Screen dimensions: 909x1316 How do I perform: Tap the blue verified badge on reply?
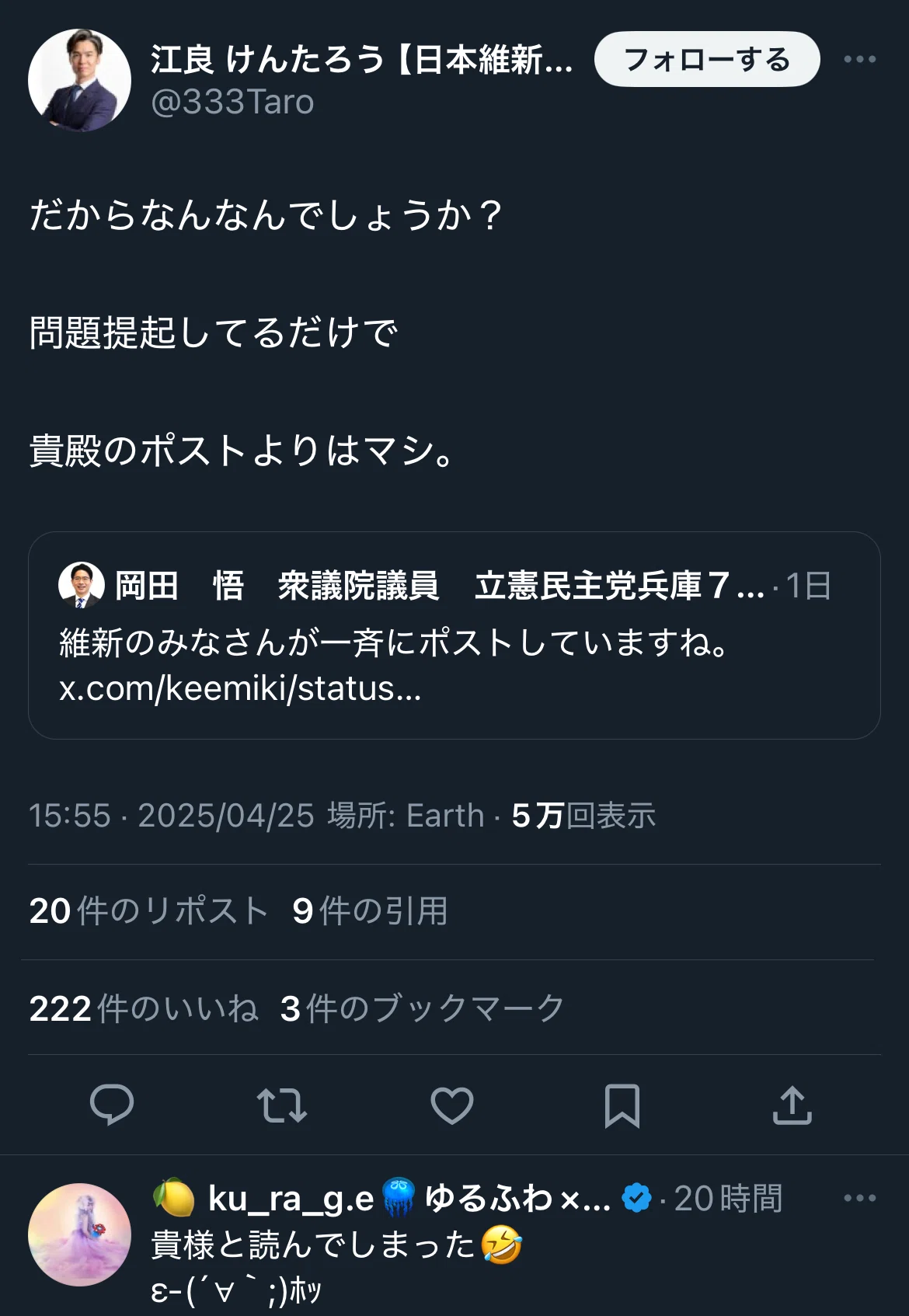pos(637,1198)
